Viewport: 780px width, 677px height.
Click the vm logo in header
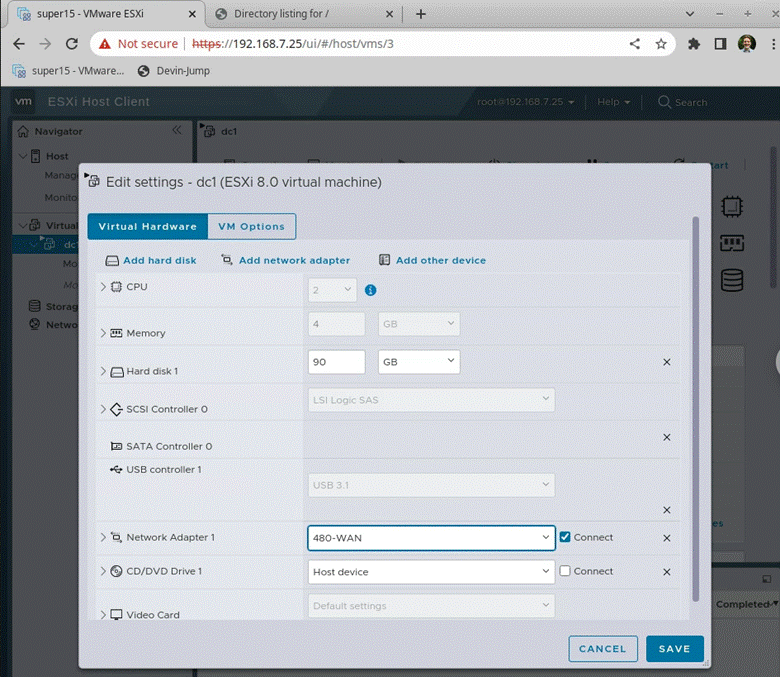click(x=23, y=101)
